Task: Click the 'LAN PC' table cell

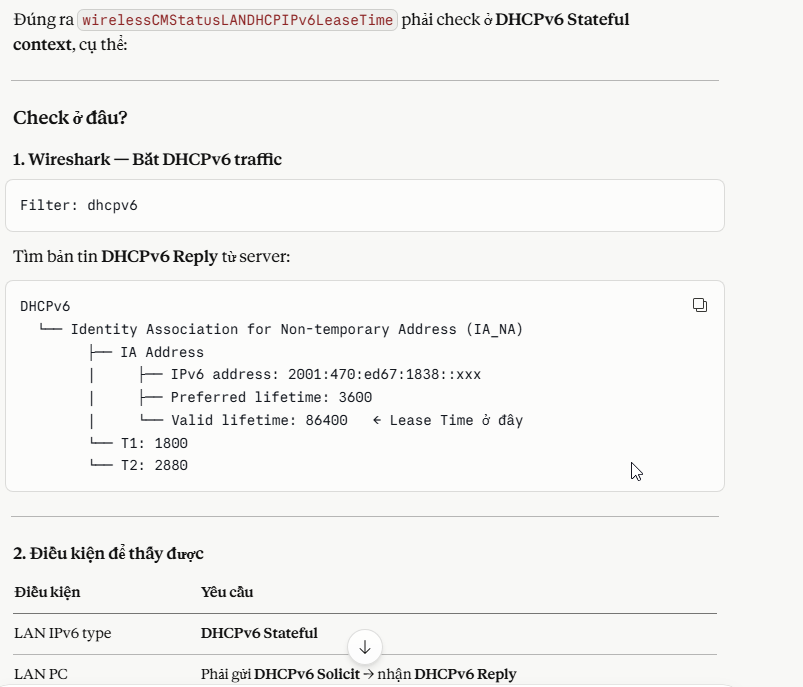Action: tap(41, 674)
